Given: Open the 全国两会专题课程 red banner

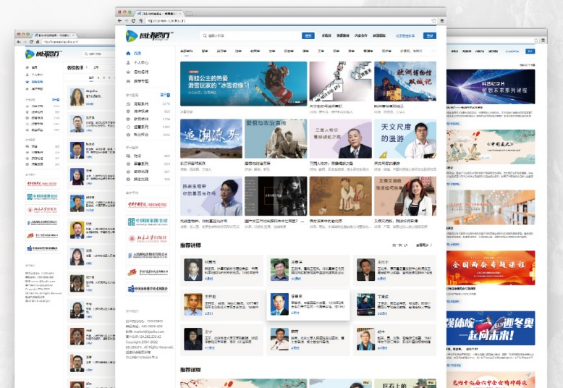Looking at the screenshot, I should pyautogui.click(x=491, y=268).
